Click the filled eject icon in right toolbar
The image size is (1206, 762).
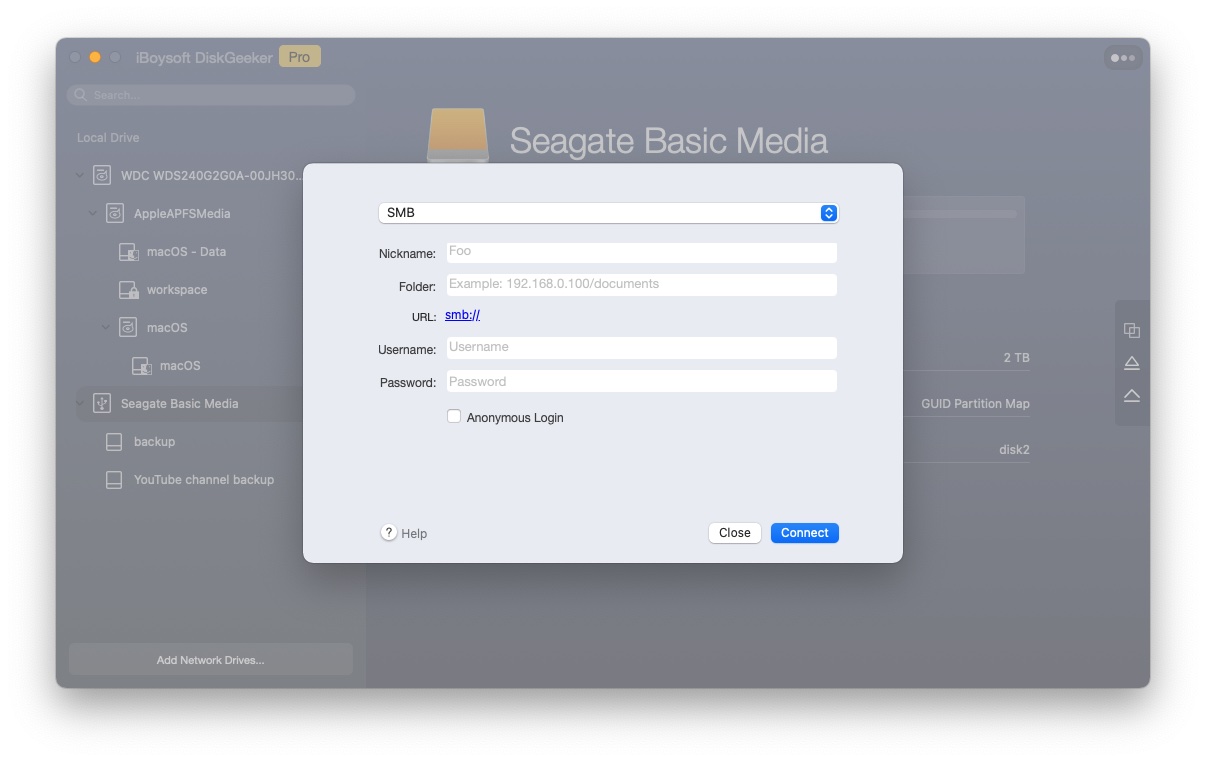pyautogui.click(x=1131, y=363)
